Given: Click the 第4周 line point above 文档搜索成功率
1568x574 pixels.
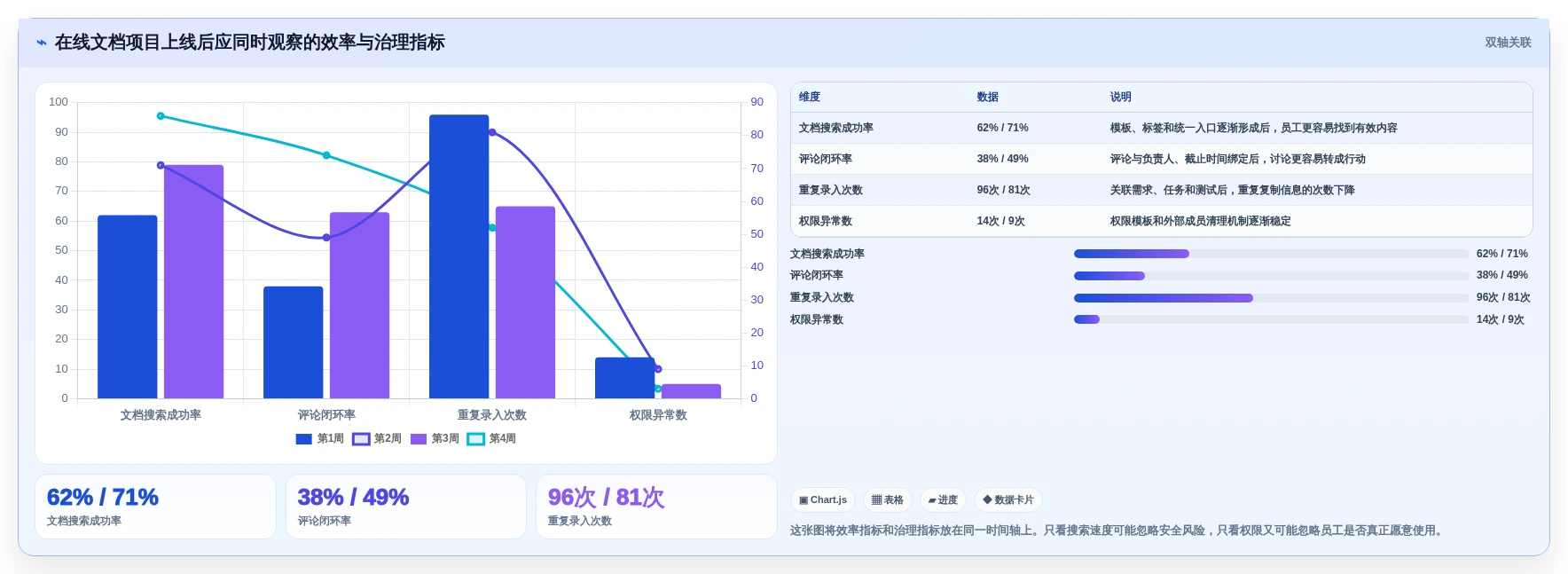Looking at the screenshot, I should 161,116.
